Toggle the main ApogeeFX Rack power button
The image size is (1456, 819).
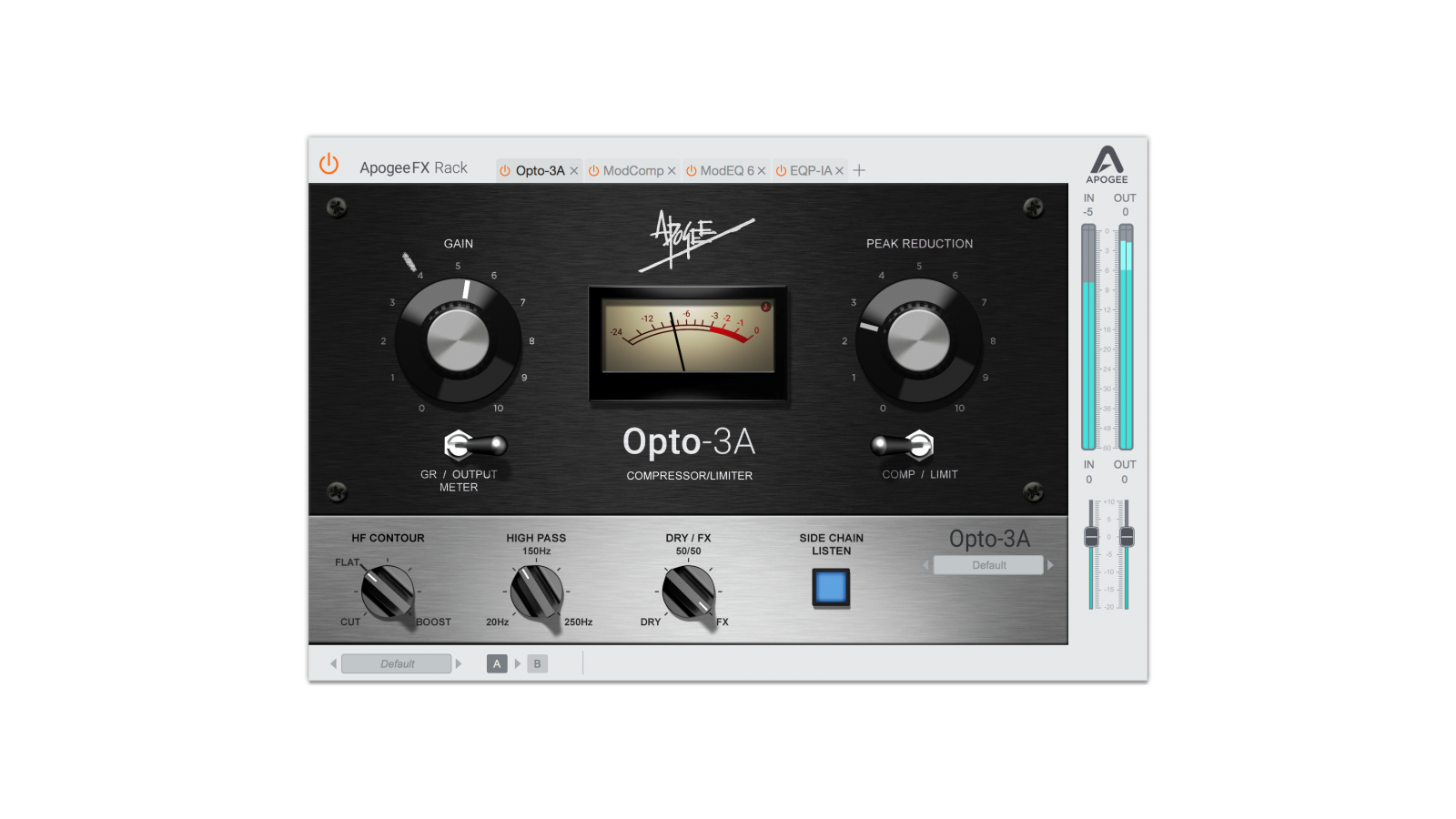[x=329, y=164]
